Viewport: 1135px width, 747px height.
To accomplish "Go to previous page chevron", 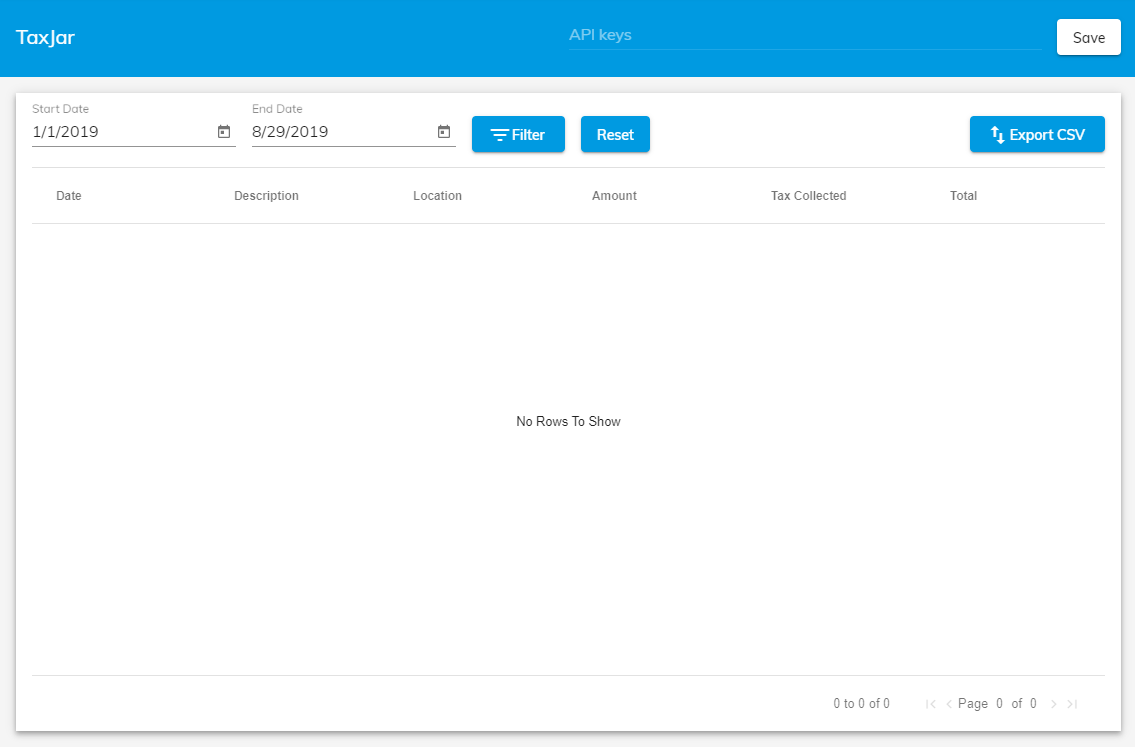I will [948, 704].
